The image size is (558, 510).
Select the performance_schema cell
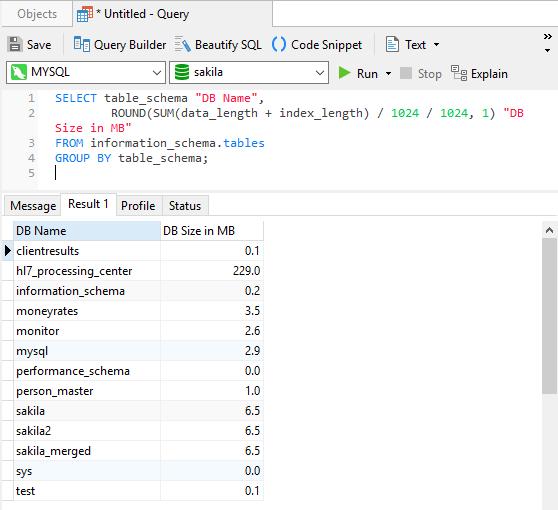(x=87, y=371)
